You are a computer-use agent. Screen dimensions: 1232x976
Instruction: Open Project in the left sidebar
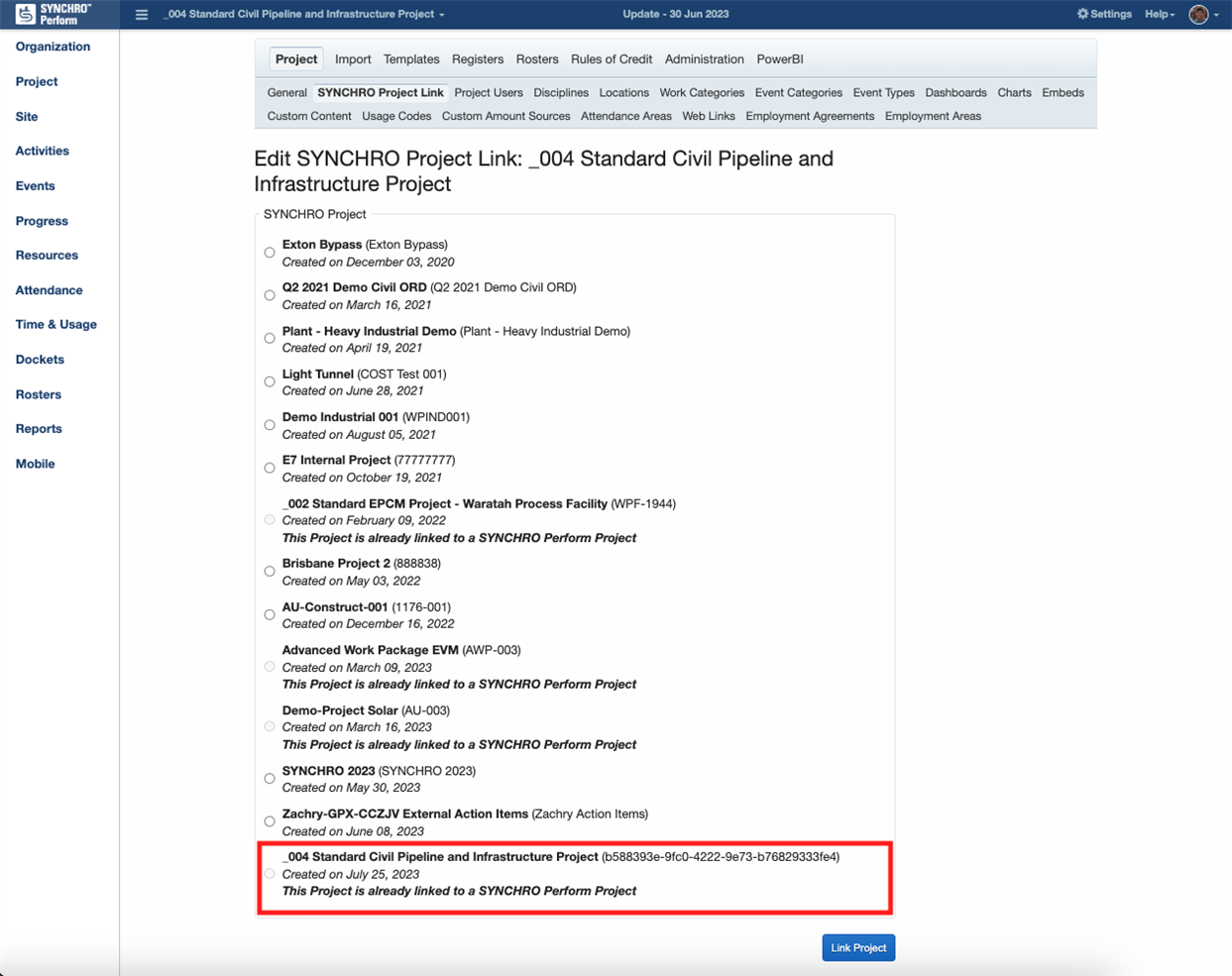(37, 82)
